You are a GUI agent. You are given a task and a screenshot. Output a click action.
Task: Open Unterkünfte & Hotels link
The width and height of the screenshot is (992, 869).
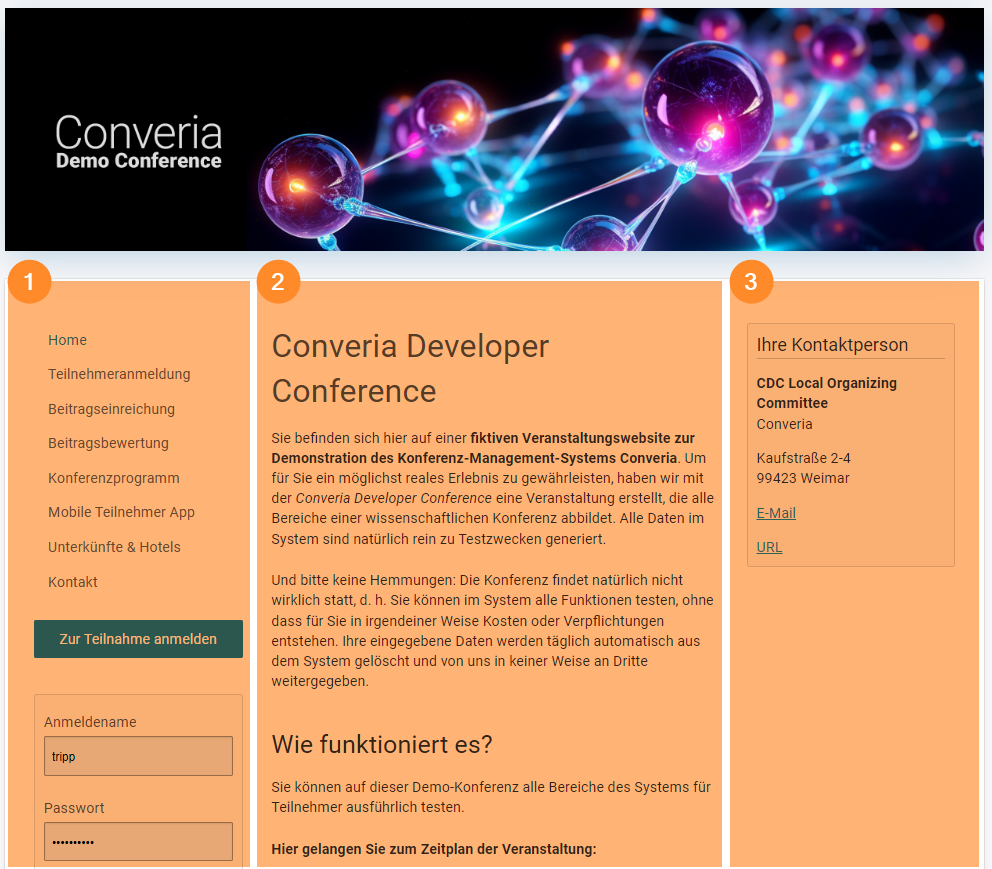(x=115, y=546)
